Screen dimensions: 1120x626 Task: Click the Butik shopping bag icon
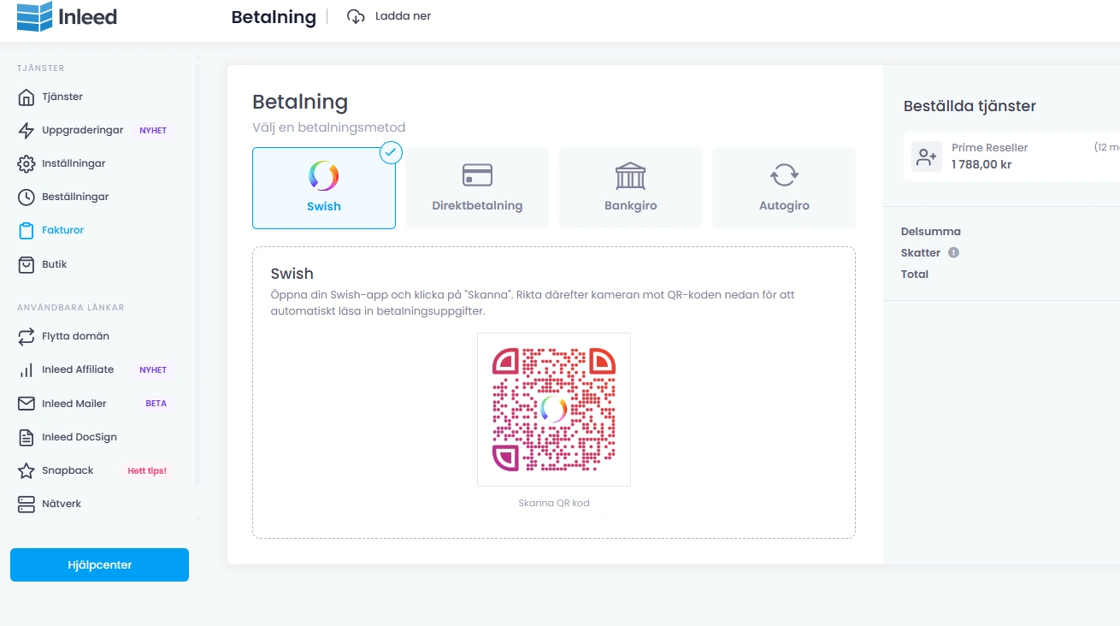click(x=26, y=265)
